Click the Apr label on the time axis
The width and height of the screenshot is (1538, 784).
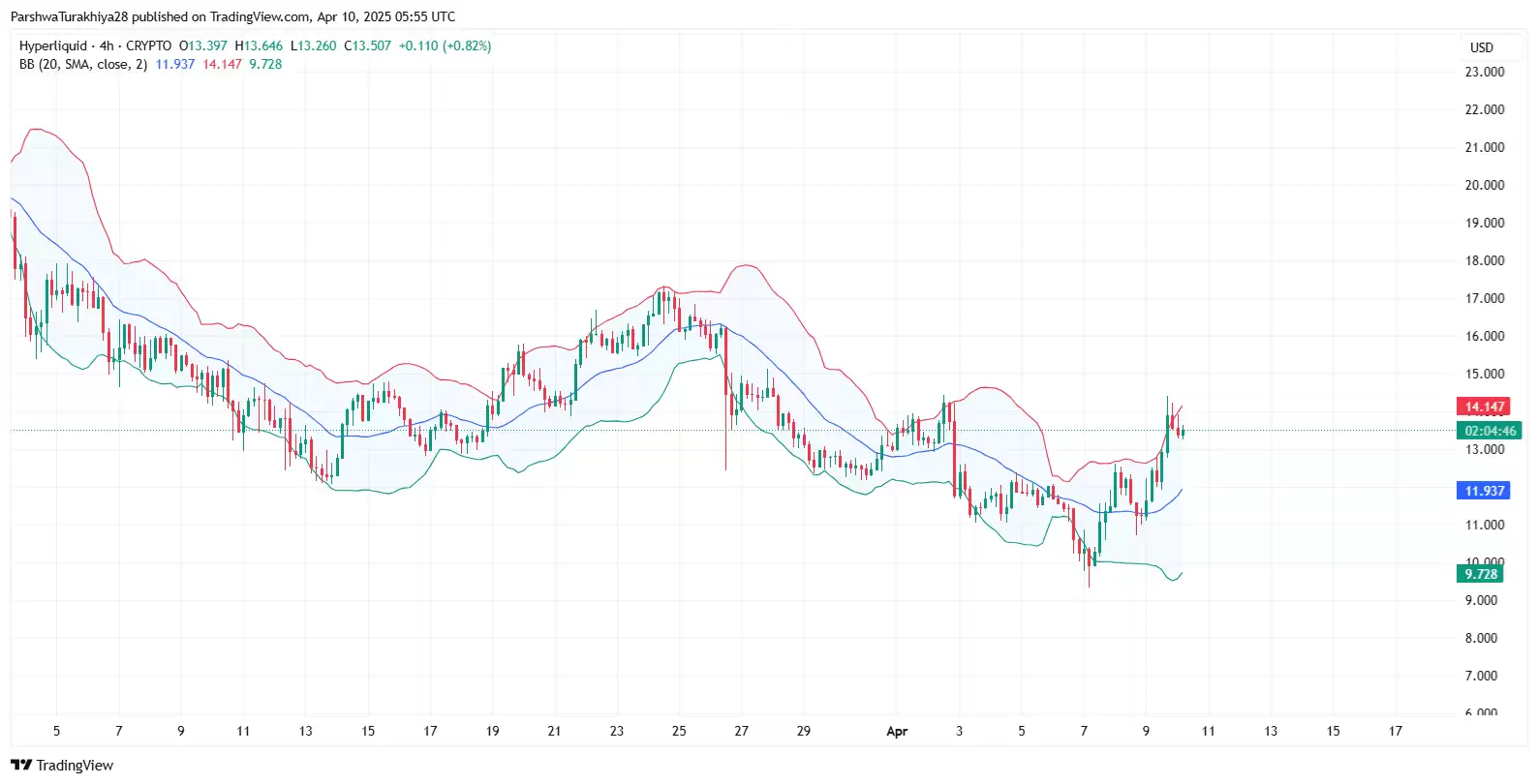(897, 731)
